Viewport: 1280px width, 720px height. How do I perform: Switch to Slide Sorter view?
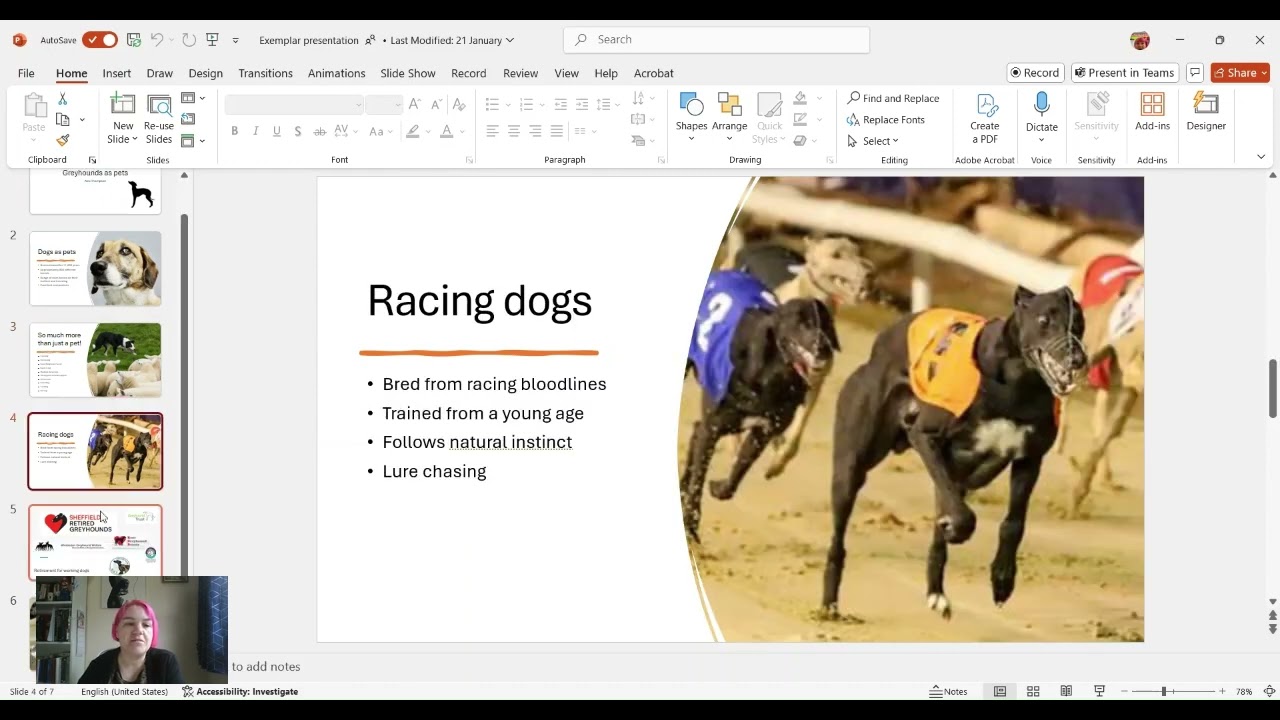point(1033,691)
